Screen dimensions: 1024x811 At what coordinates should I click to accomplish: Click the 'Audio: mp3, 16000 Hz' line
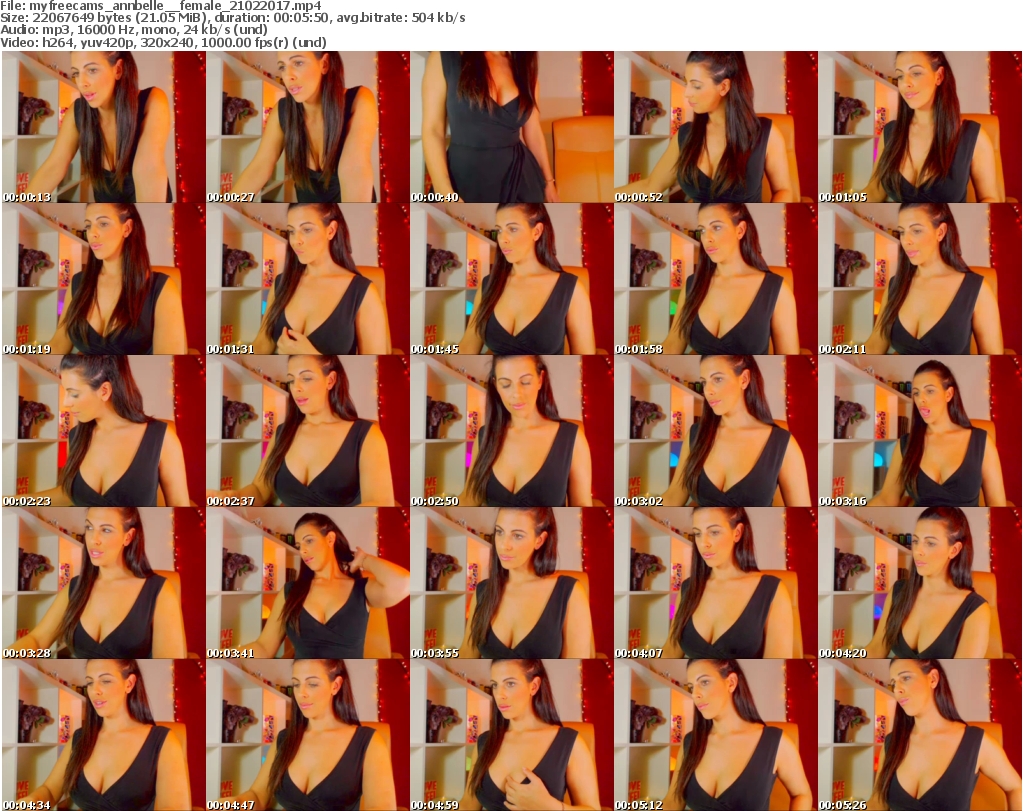134,30
